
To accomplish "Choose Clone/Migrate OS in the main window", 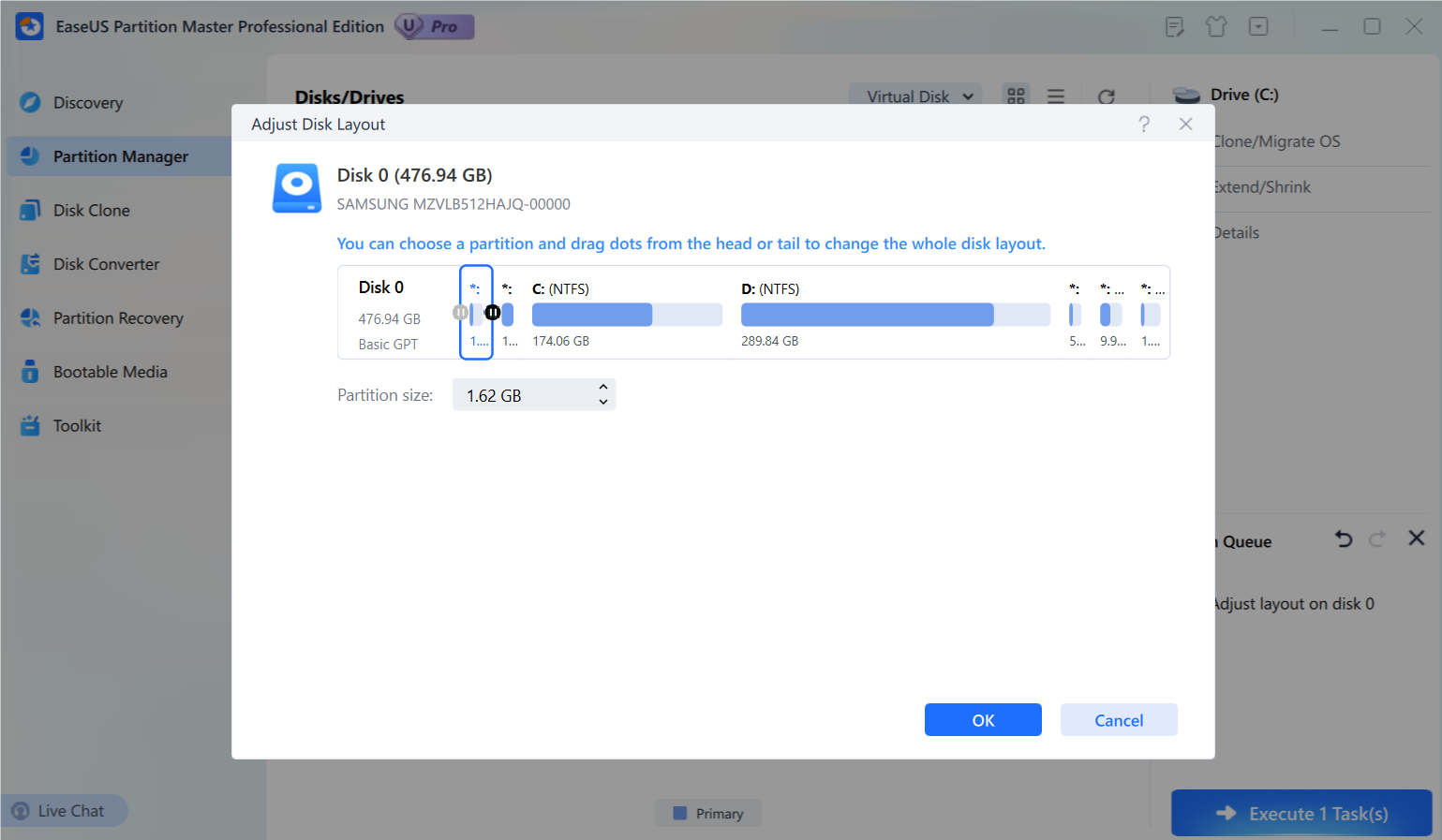I will [1276, 141].
